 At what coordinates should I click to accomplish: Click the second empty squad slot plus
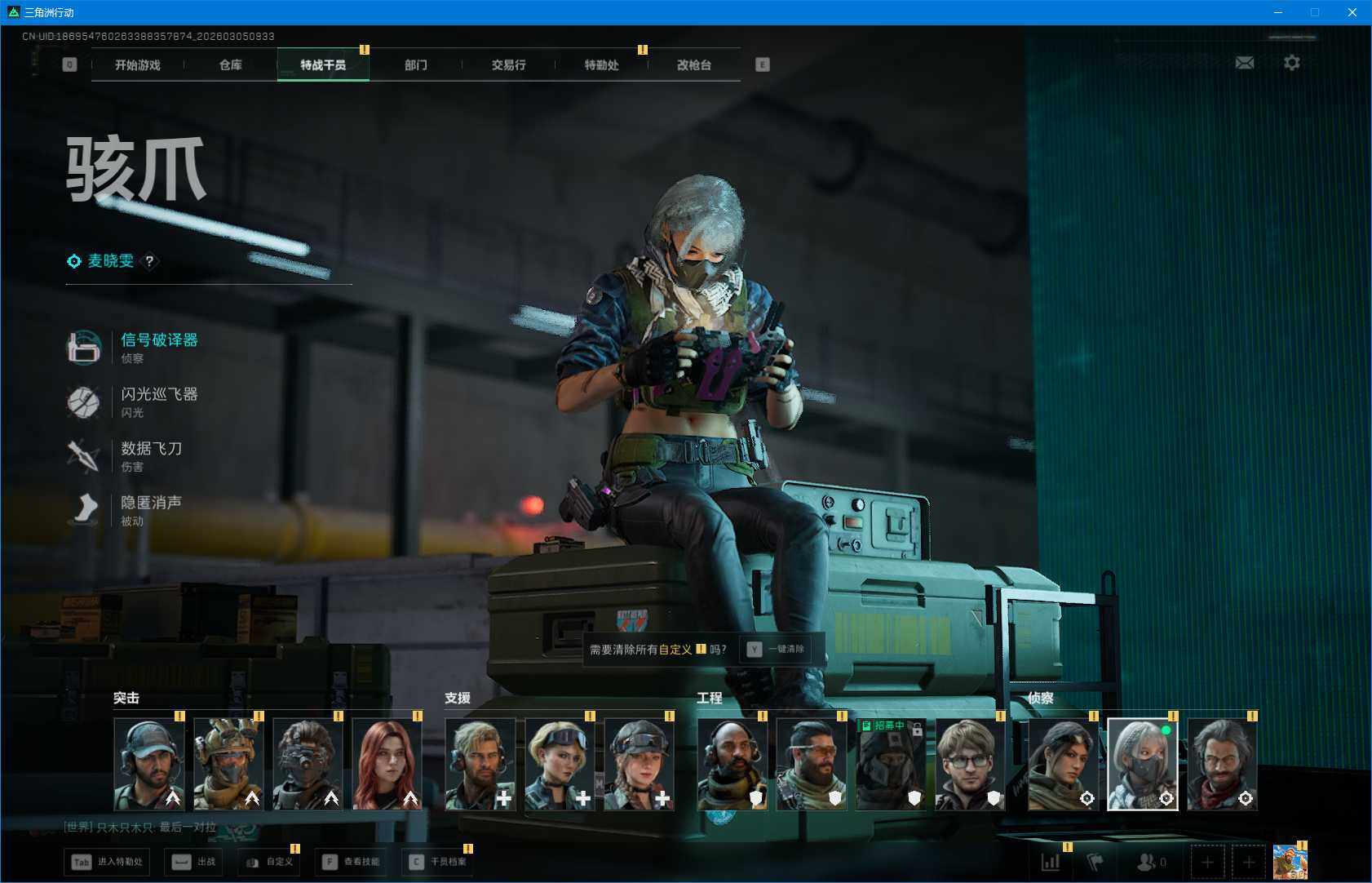point(1248,862)
